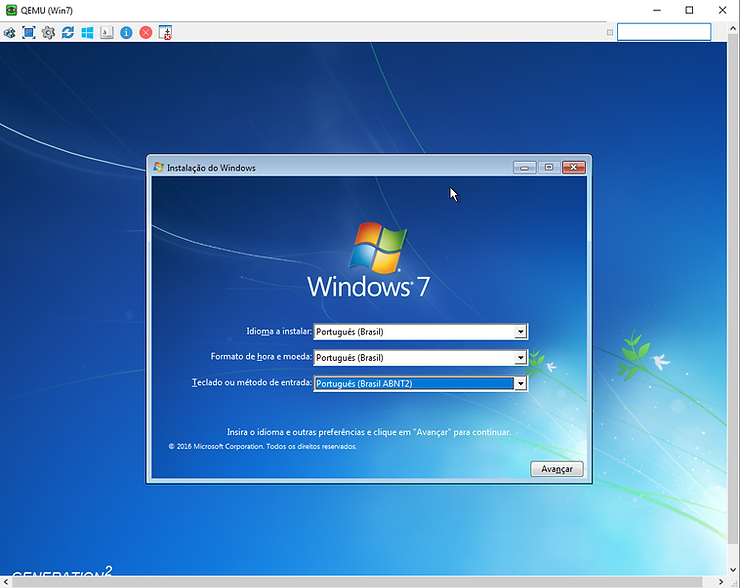The image size is (740, 588).
Task: Maximize the Instalação do Windows dialog
Action: [549, 168]
